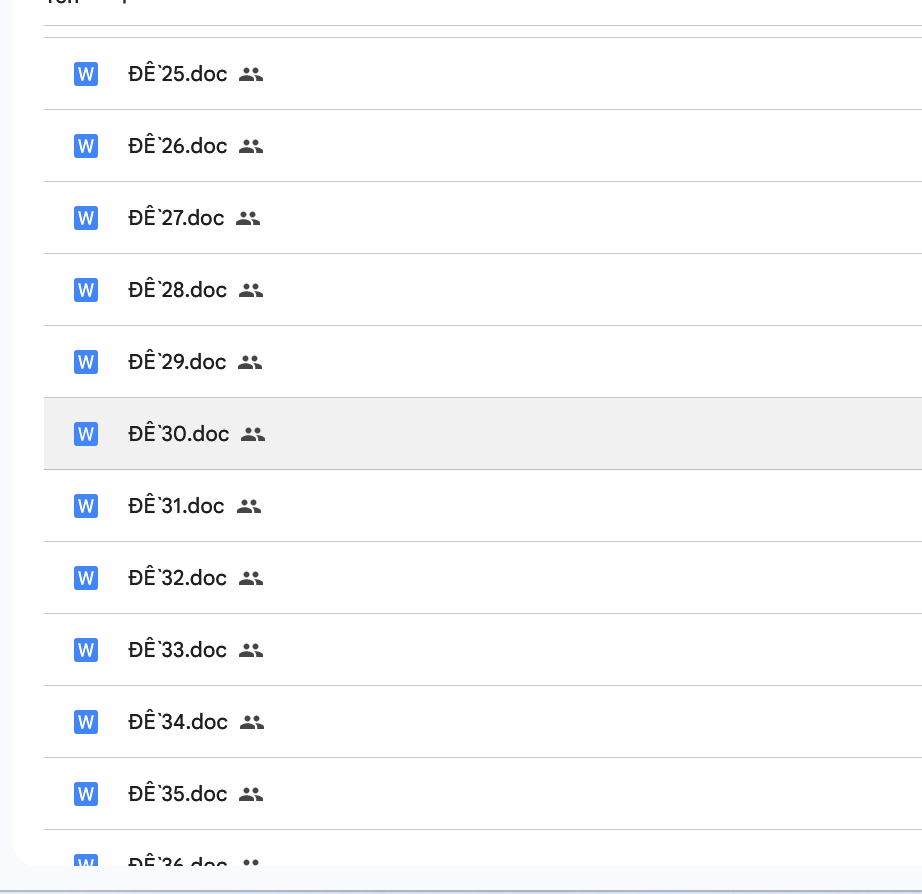Click the Word icon beside ĐỀ 35.doc
This screenshot has height=894, width=922.
pos(86,794)
